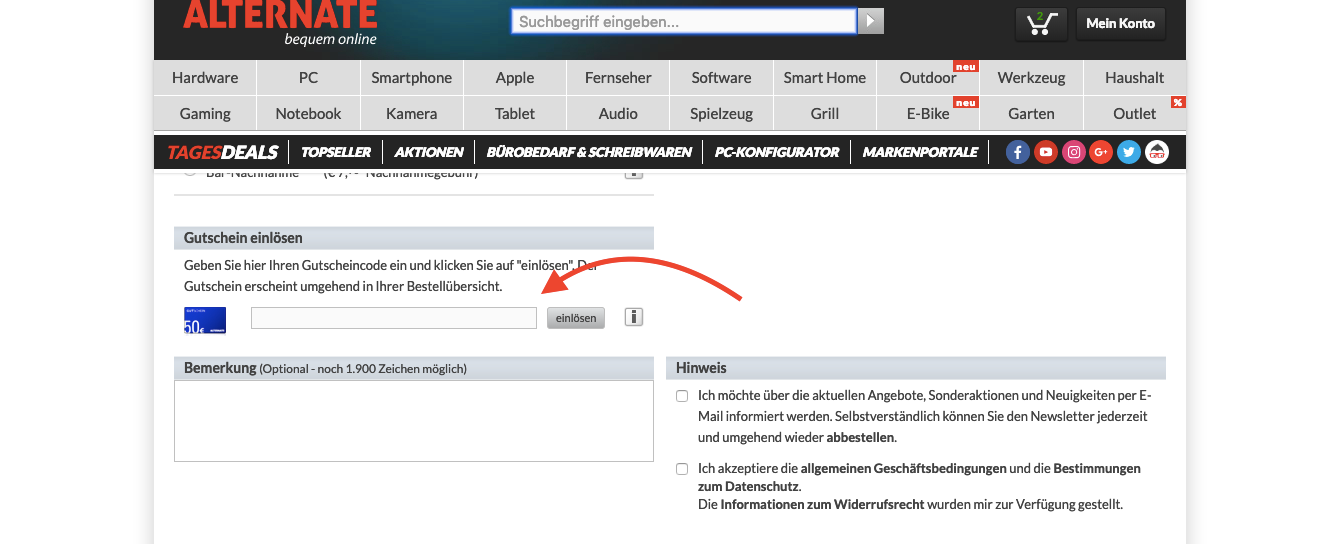Open the Grill category

click(x=825, y=113)
